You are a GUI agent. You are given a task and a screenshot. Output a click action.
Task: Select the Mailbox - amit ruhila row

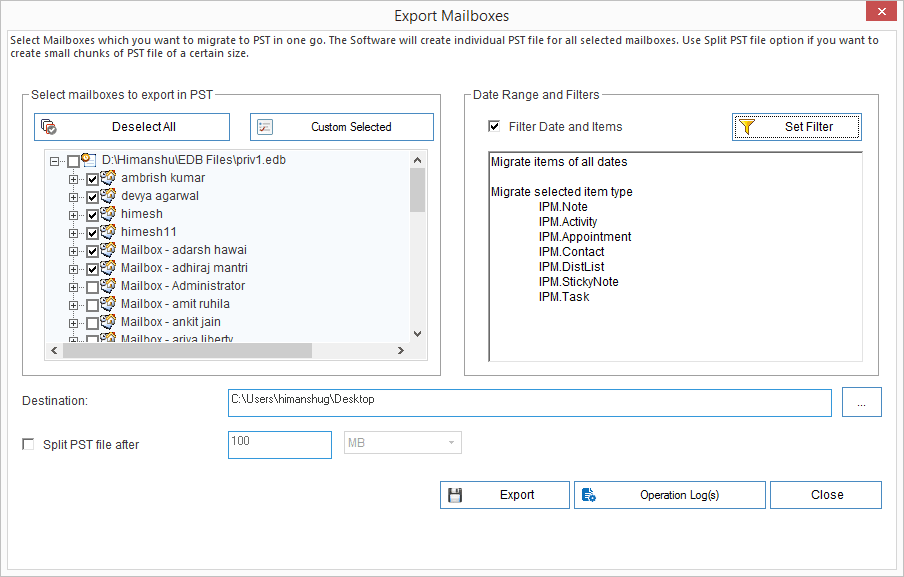click(175, 304)
